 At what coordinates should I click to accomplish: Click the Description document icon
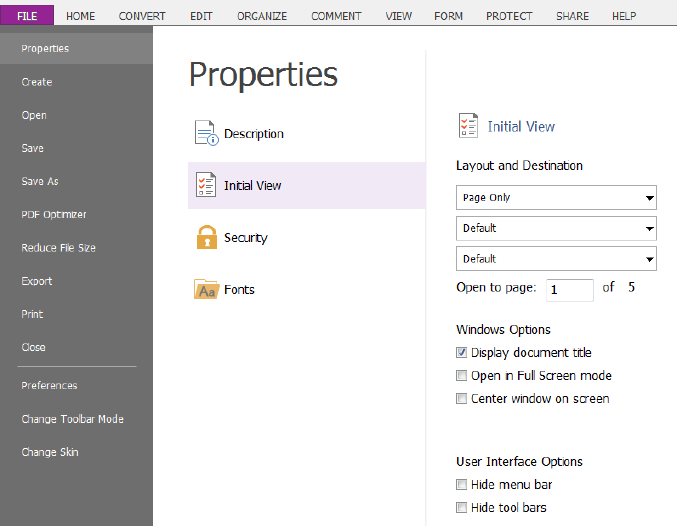coord(206,133)
